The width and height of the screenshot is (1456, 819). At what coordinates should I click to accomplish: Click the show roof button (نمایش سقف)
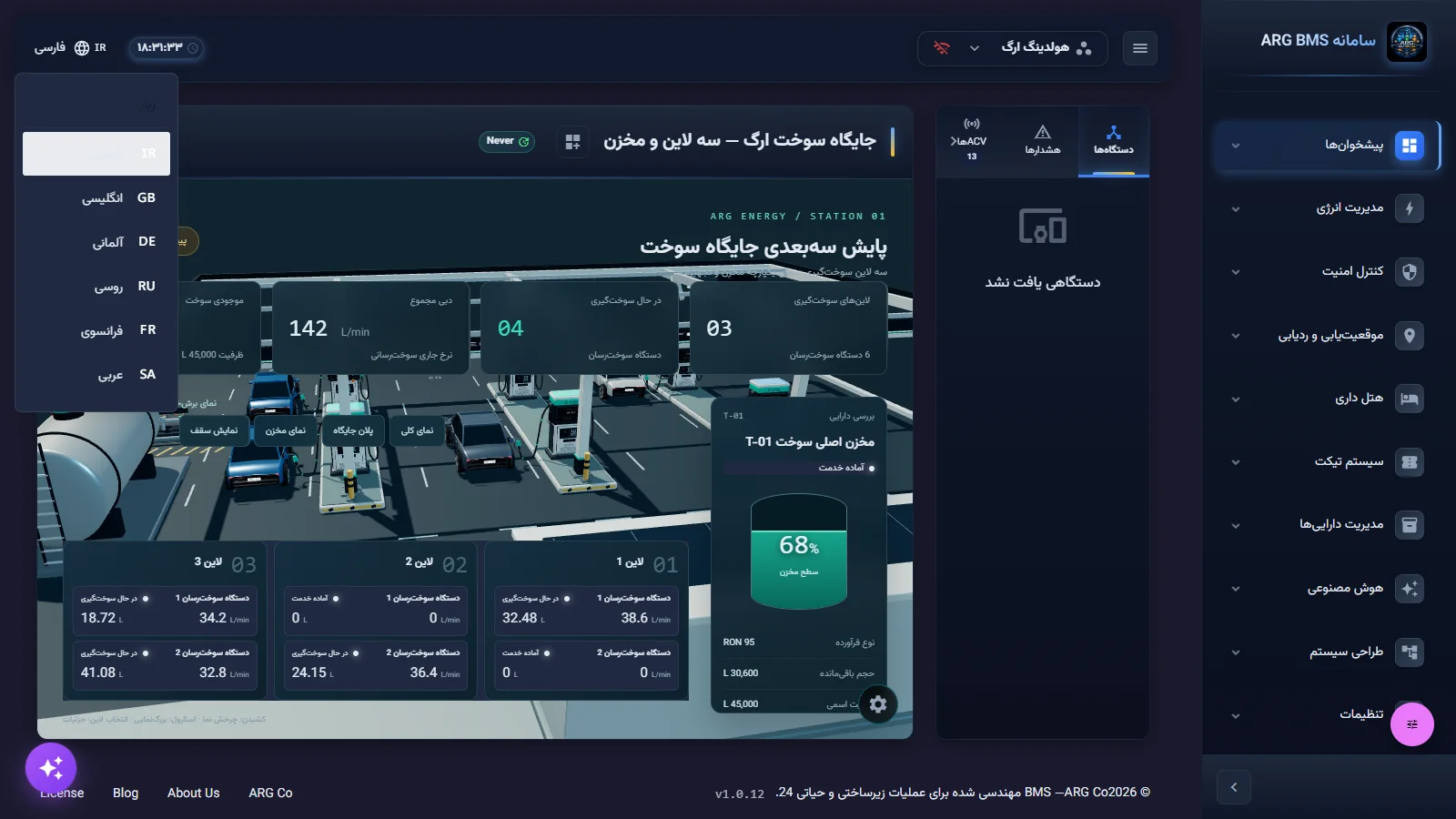[214, 430]
